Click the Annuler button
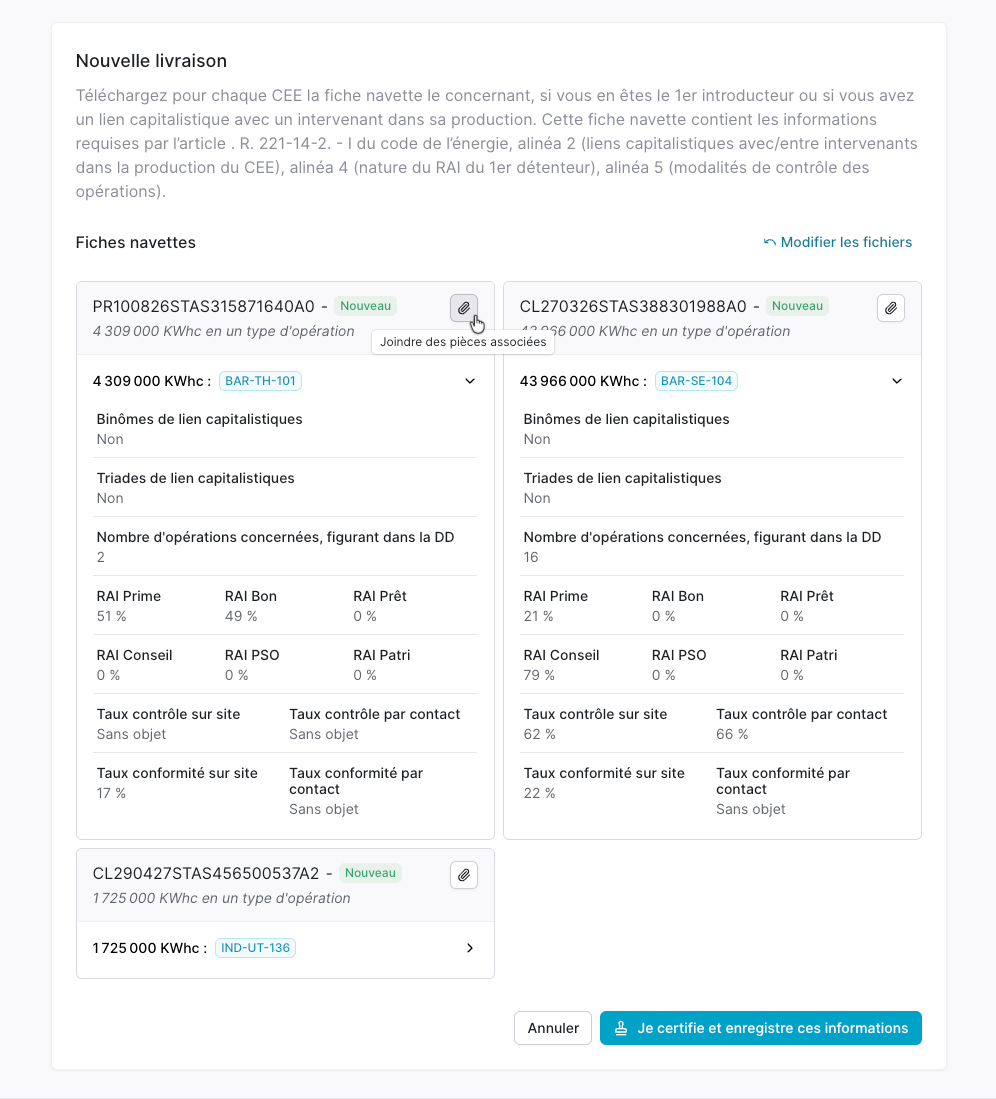Screen dimensions: 996x1099 552,1028
